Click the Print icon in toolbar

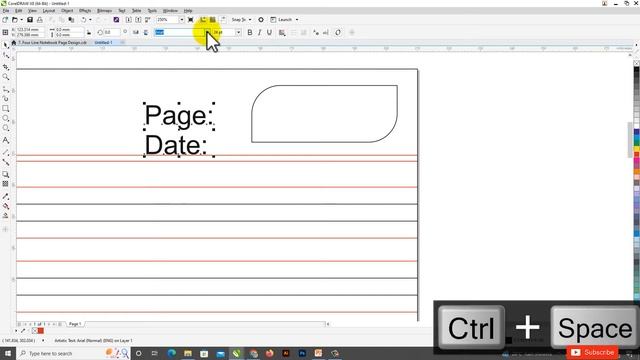(x=40, y=20)
